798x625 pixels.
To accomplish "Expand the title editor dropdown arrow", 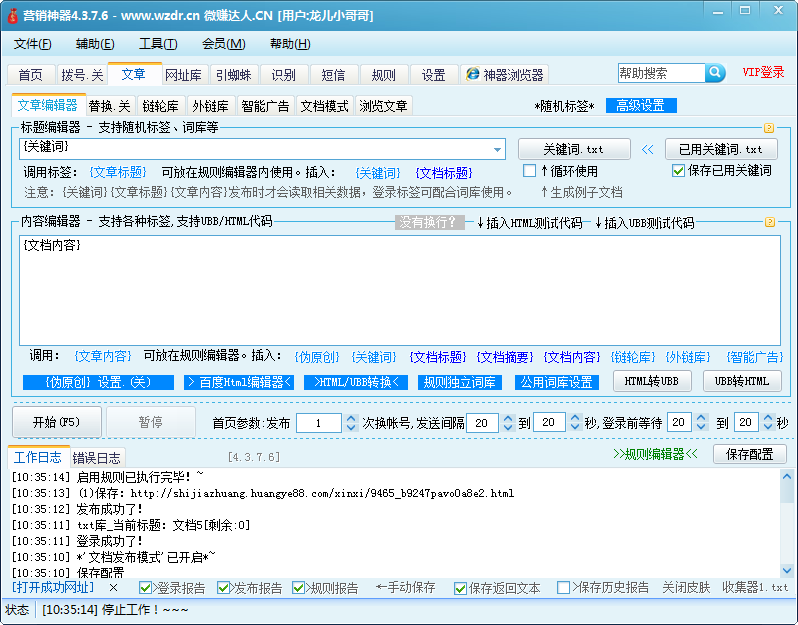I will 497,149.
